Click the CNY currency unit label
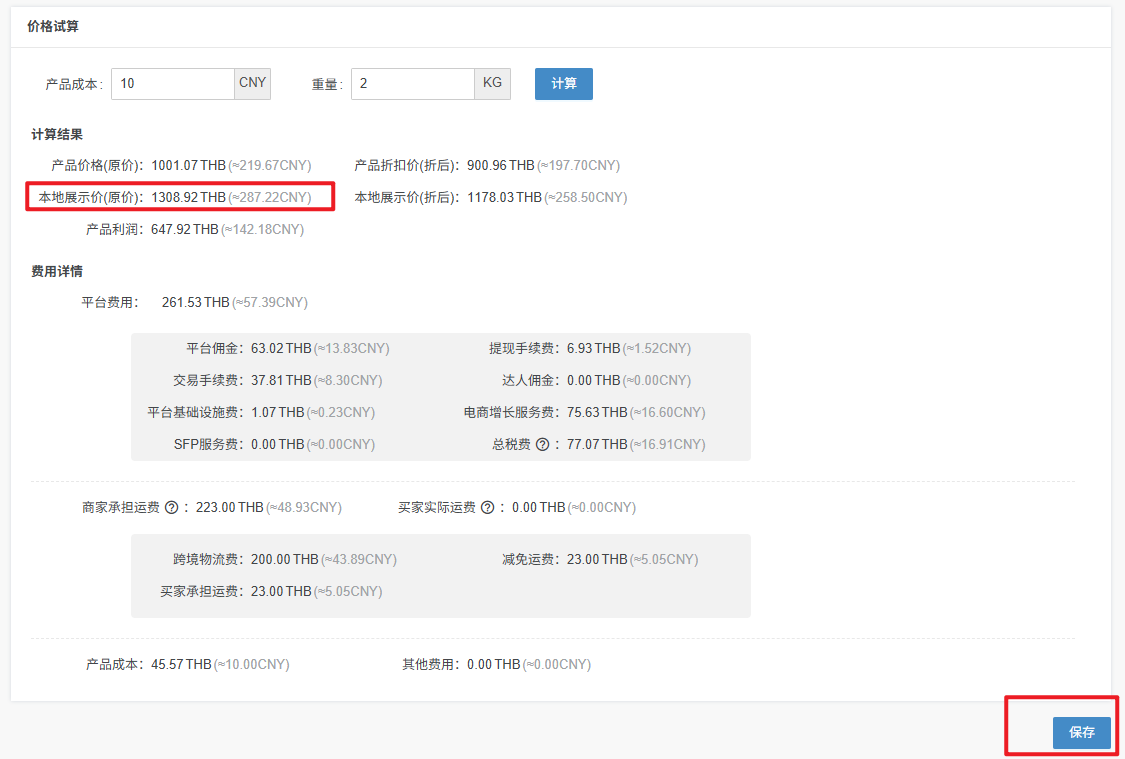The image size is (1125, 759). tap(252, 84)
